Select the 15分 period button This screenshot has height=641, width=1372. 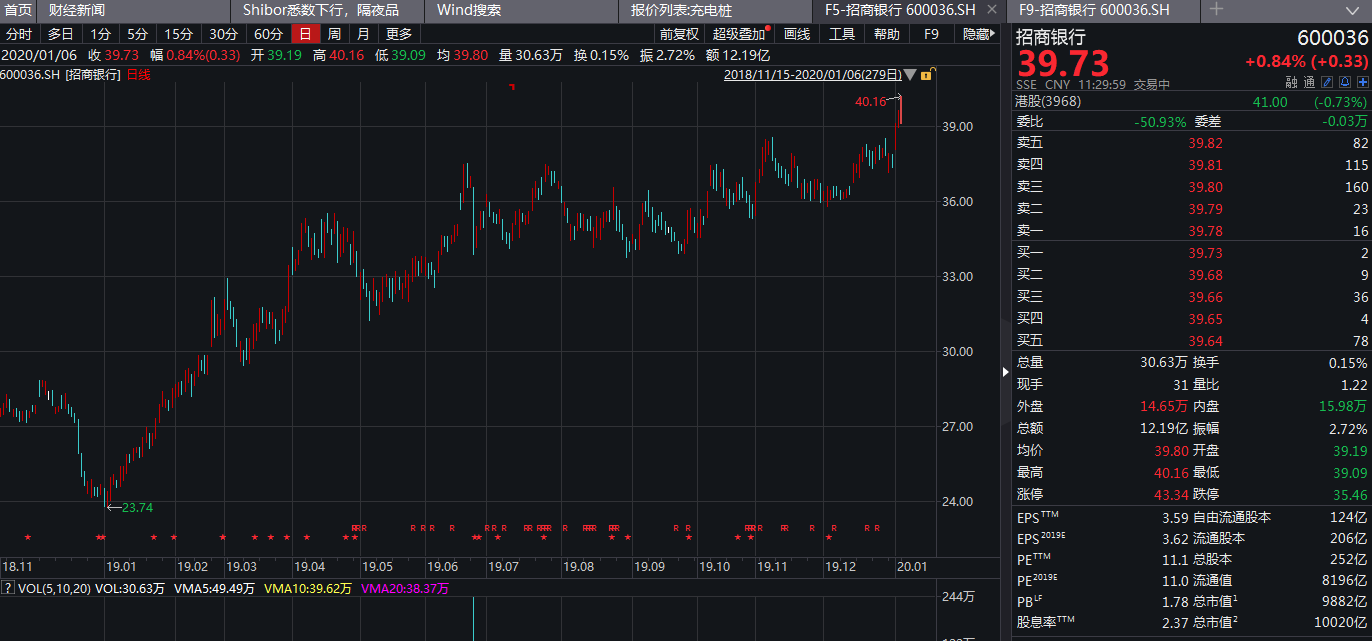(x=178, y=34)
